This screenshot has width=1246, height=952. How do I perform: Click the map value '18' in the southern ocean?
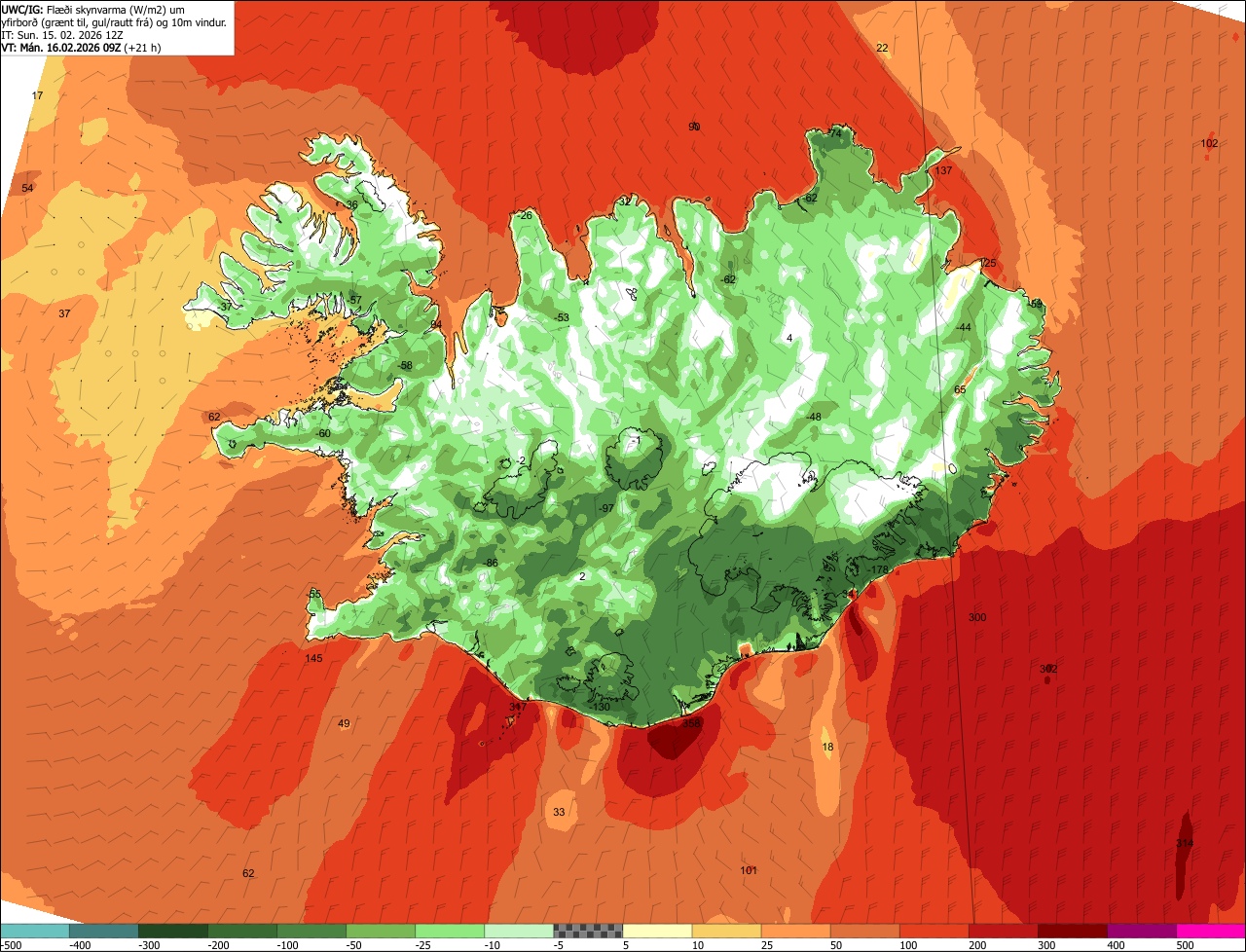click(x=828, y=748)
